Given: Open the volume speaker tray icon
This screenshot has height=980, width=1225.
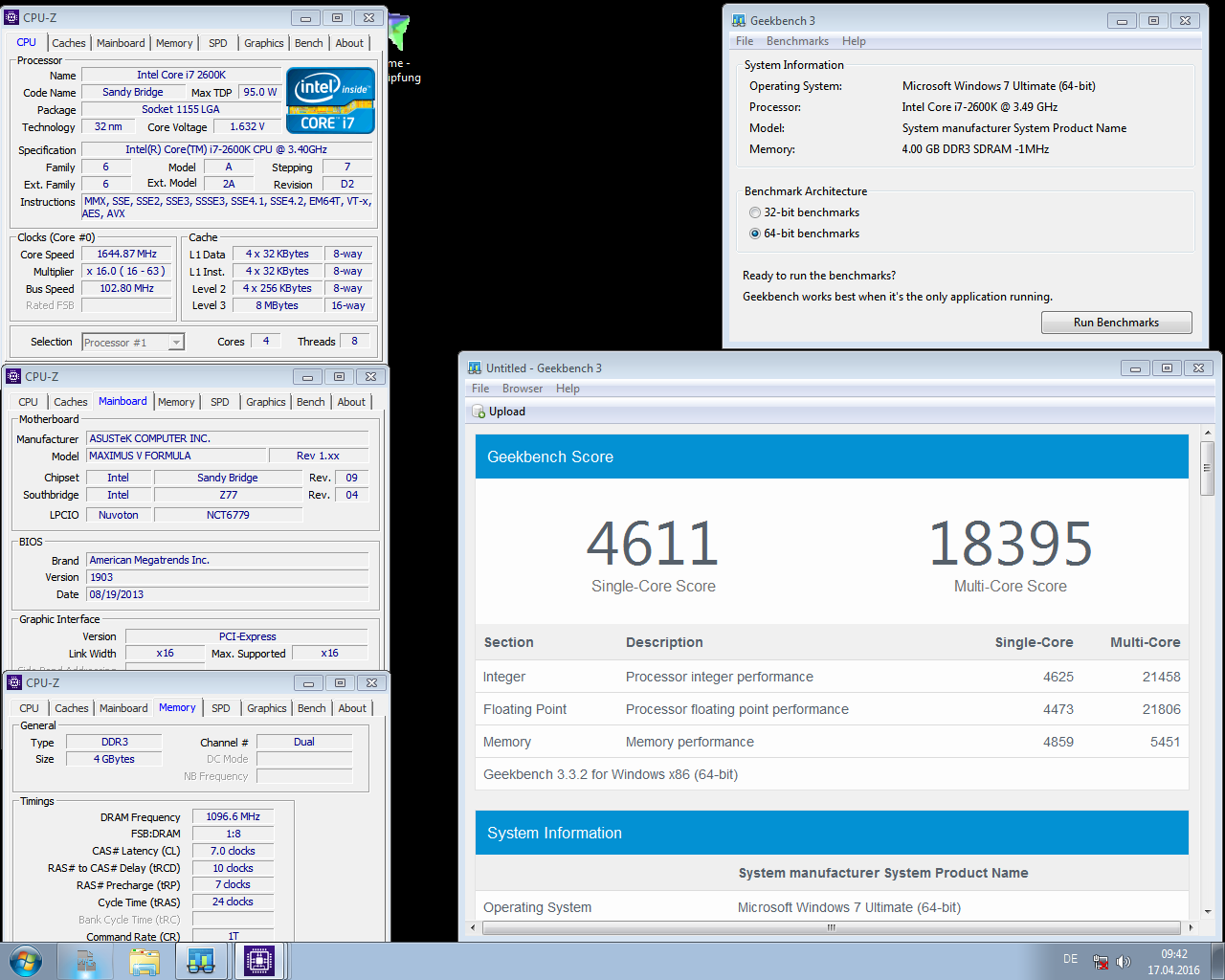Looking at the screenshot, I should [1124, 962].
